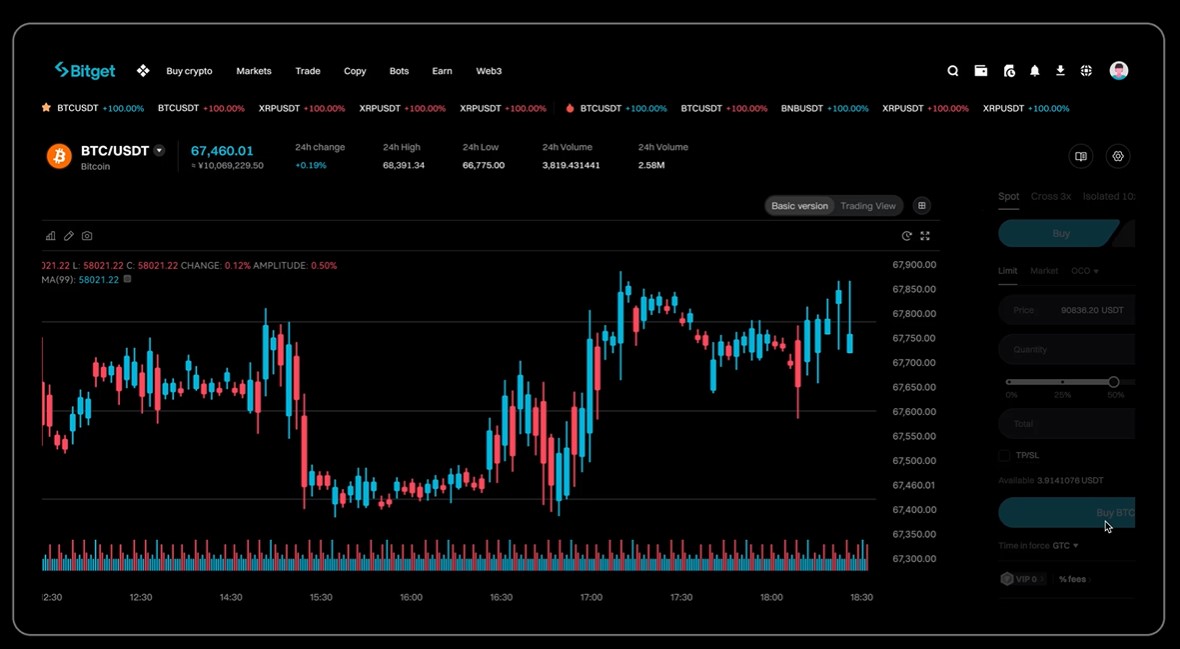Image resolution: width=1180 pixels, height=649 pixels.
Task: Click the +0.19% 24h change value
Action: [x=311, y=165]
